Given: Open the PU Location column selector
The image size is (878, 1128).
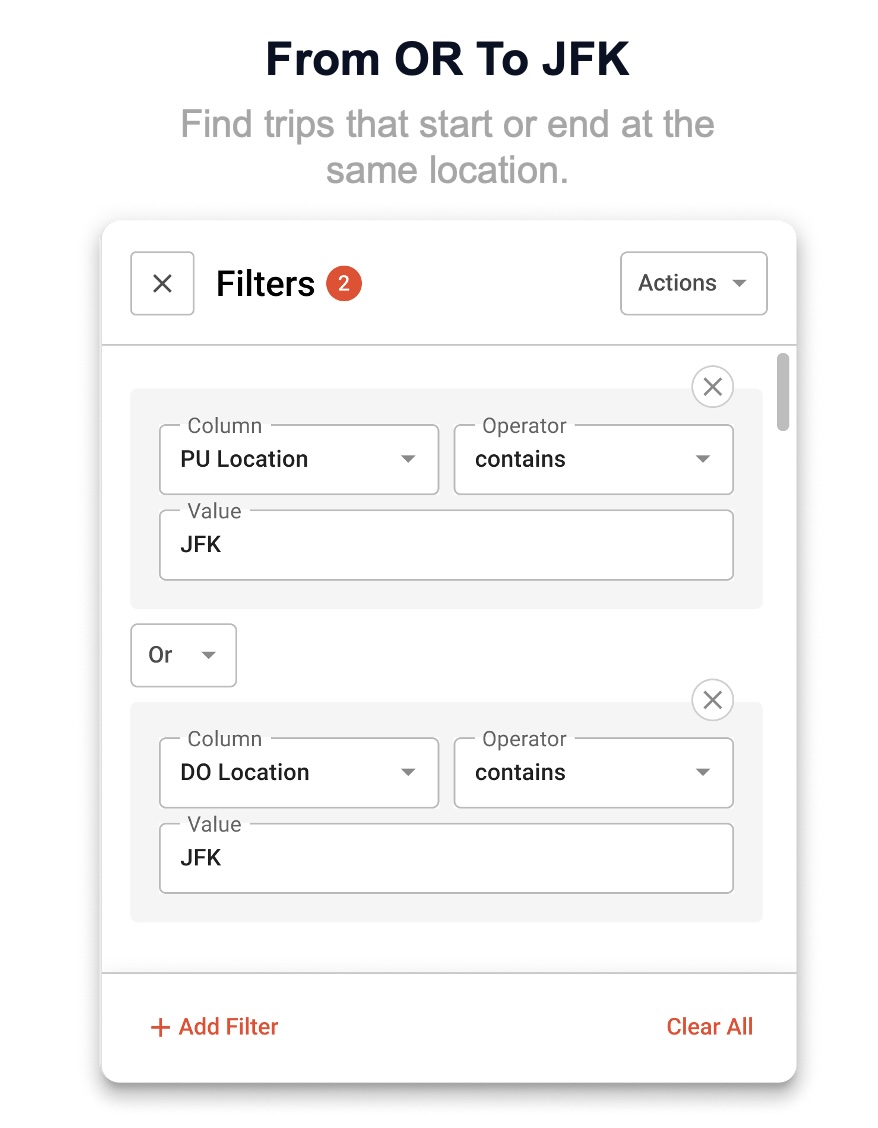Looking at the screenshot, I should click(298, 460).
